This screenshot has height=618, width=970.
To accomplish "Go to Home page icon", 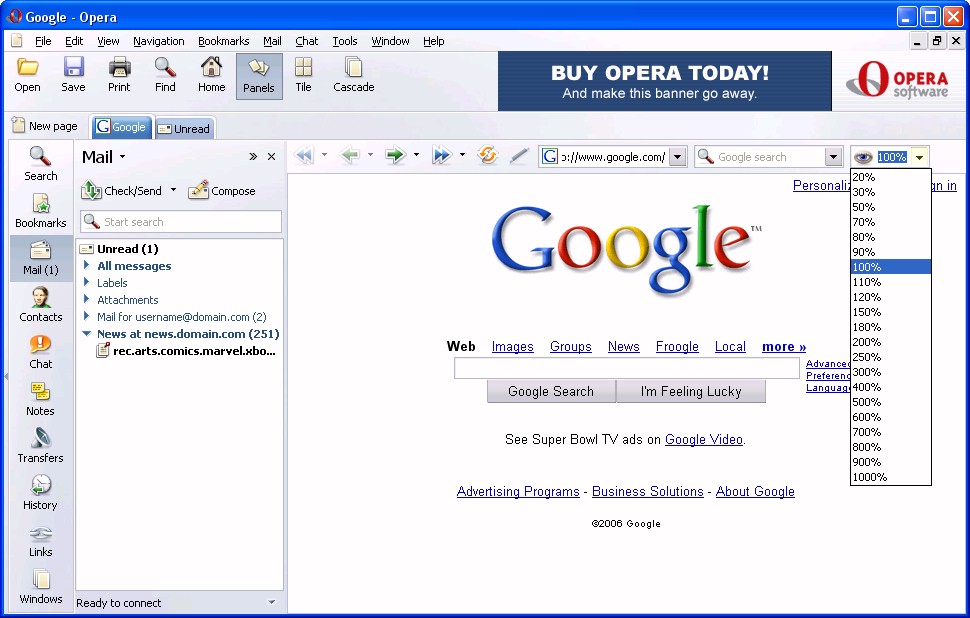I will point(212,67).
